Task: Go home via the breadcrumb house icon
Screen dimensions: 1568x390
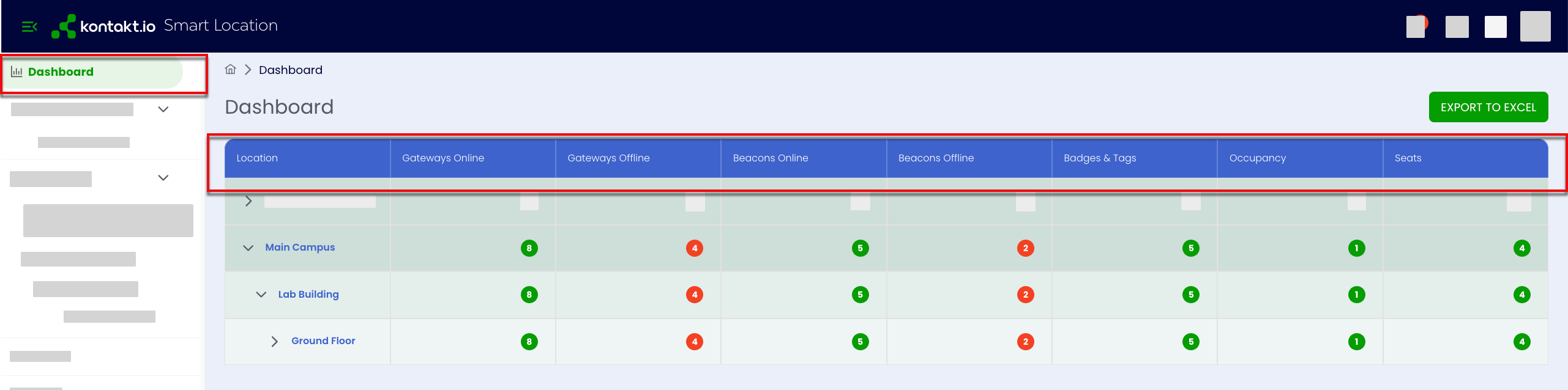Action: pyautogui.click(x=230, y=69)
